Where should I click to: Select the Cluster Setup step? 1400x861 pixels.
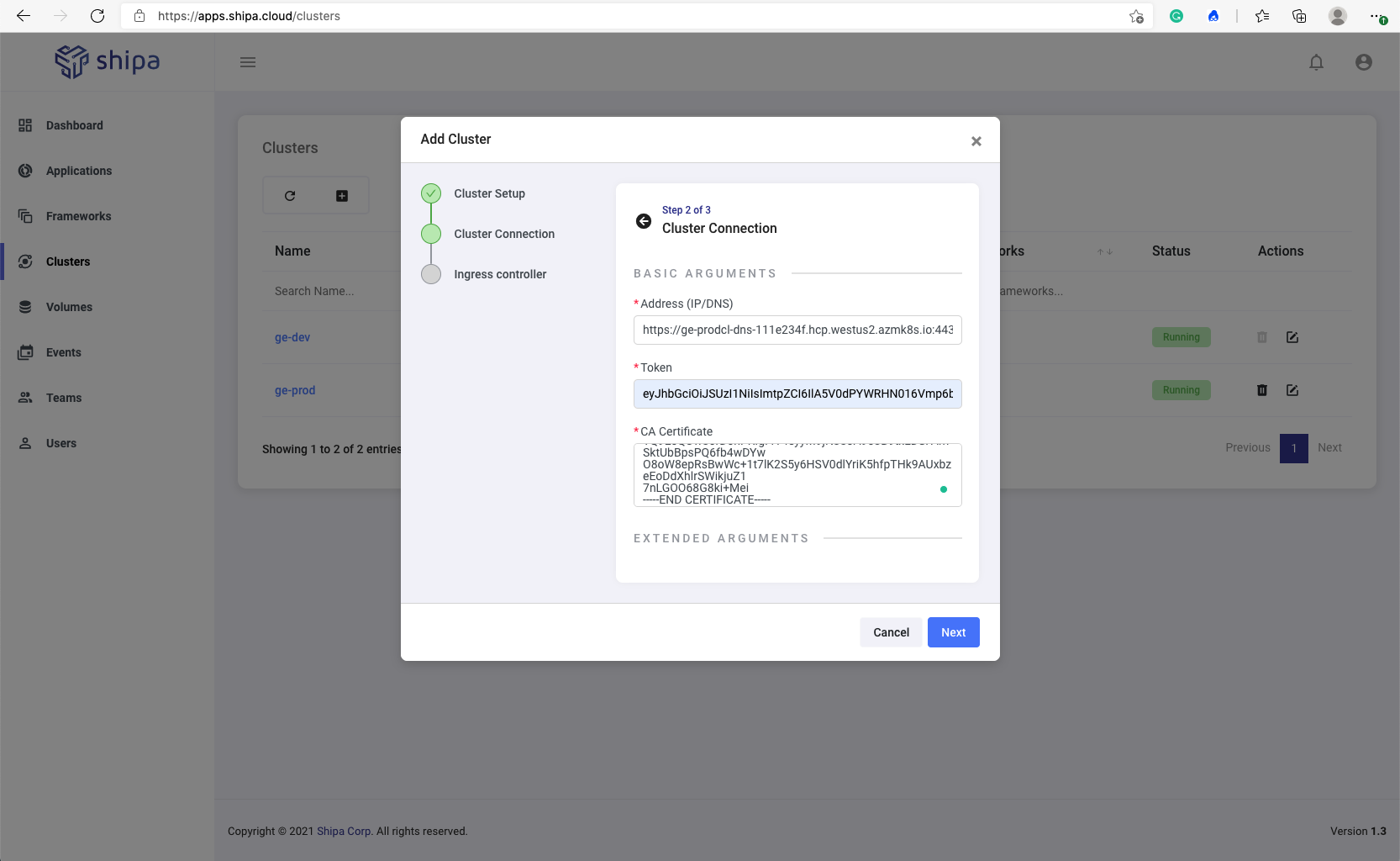[489, 193]
